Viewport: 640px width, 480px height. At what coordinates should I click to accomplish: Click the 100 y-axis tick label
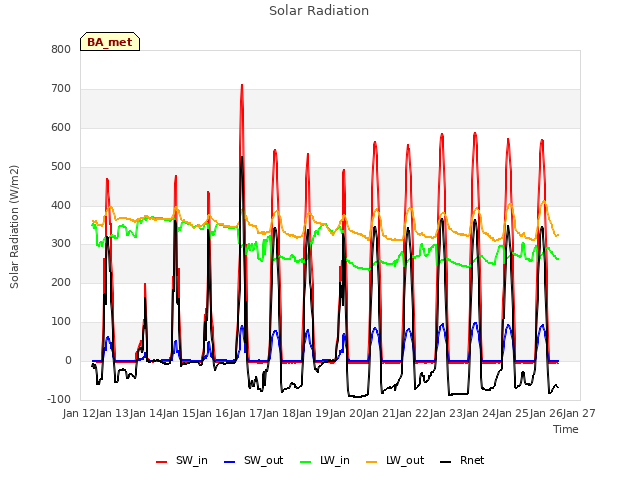[x=61, y=322]
